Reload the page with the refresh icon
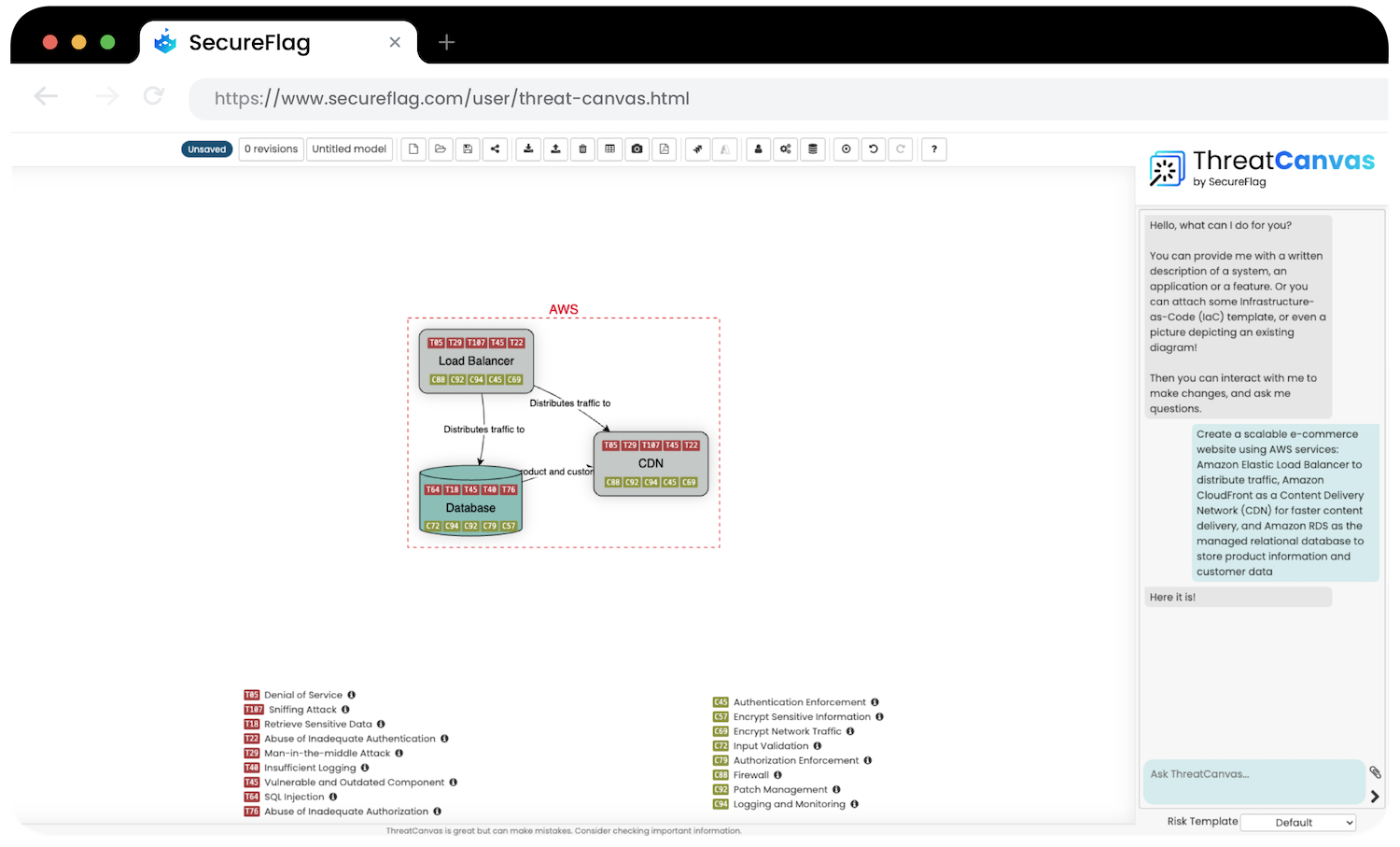 tap(154, 96)
